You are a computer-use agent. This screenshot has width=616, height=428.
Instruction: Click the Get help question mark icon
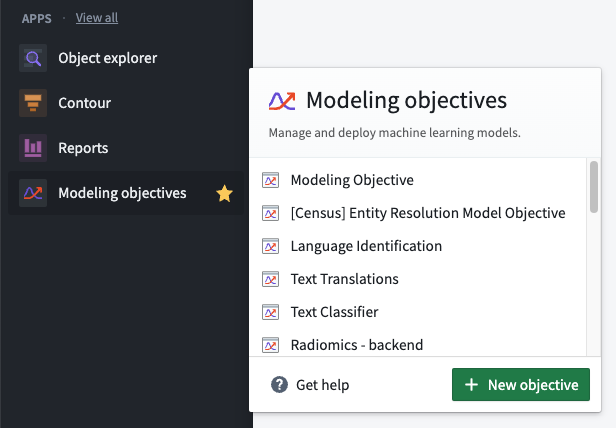click(279, 384)
